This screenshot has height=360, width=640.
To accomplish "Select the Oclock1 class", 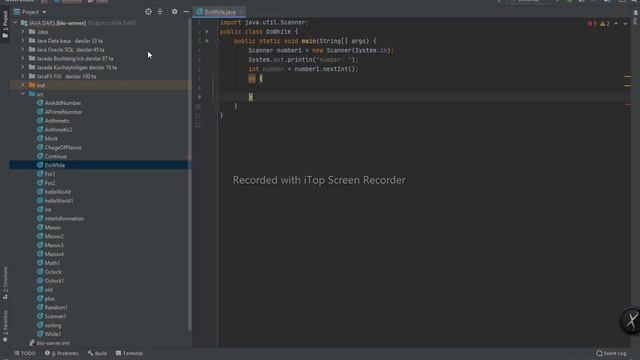I will [x=54, y=280].
